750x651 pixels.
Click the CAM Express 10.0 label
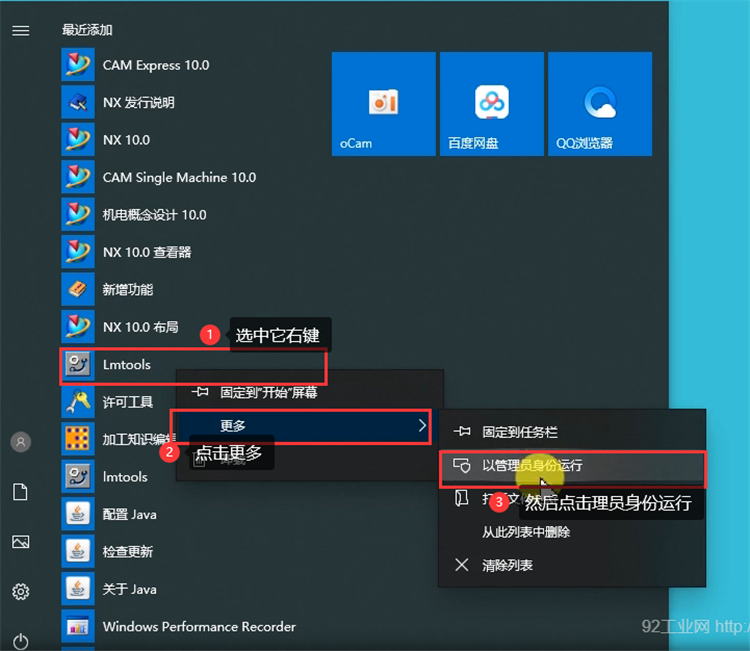click(x=156, y=65)
